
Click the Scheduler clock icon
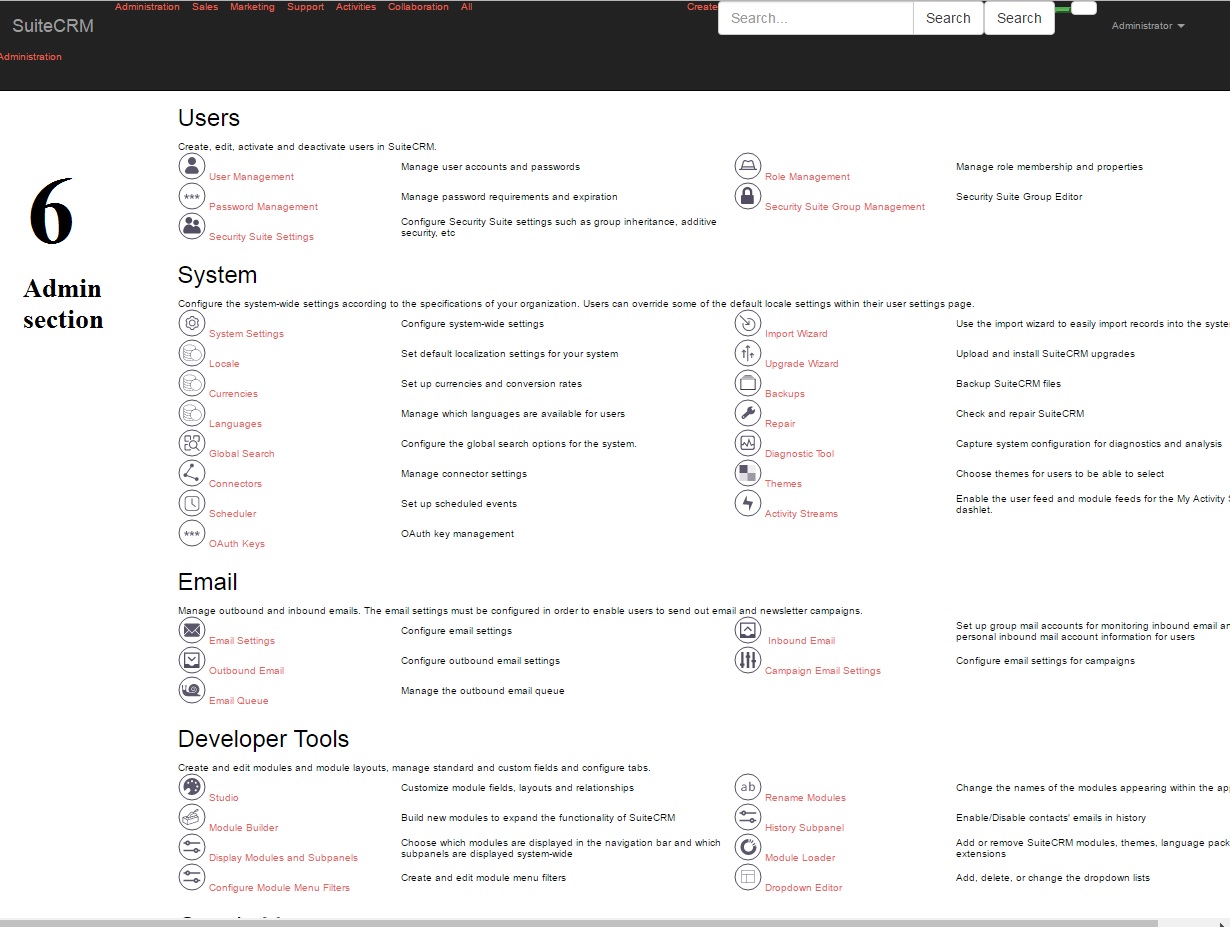[192, 503]
